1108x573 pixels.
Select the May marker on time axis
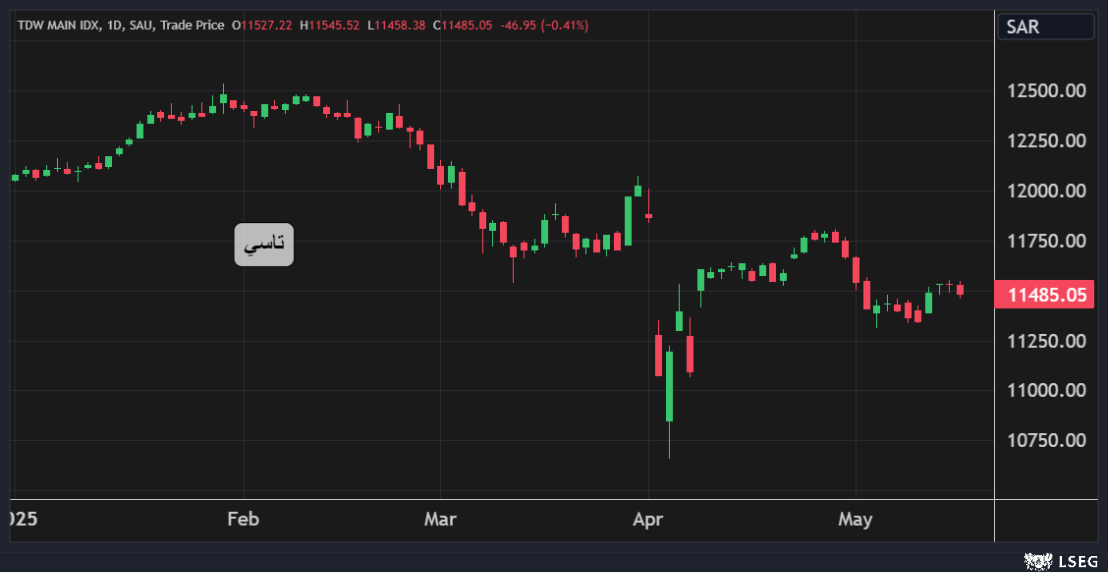(x=855, y=519)
